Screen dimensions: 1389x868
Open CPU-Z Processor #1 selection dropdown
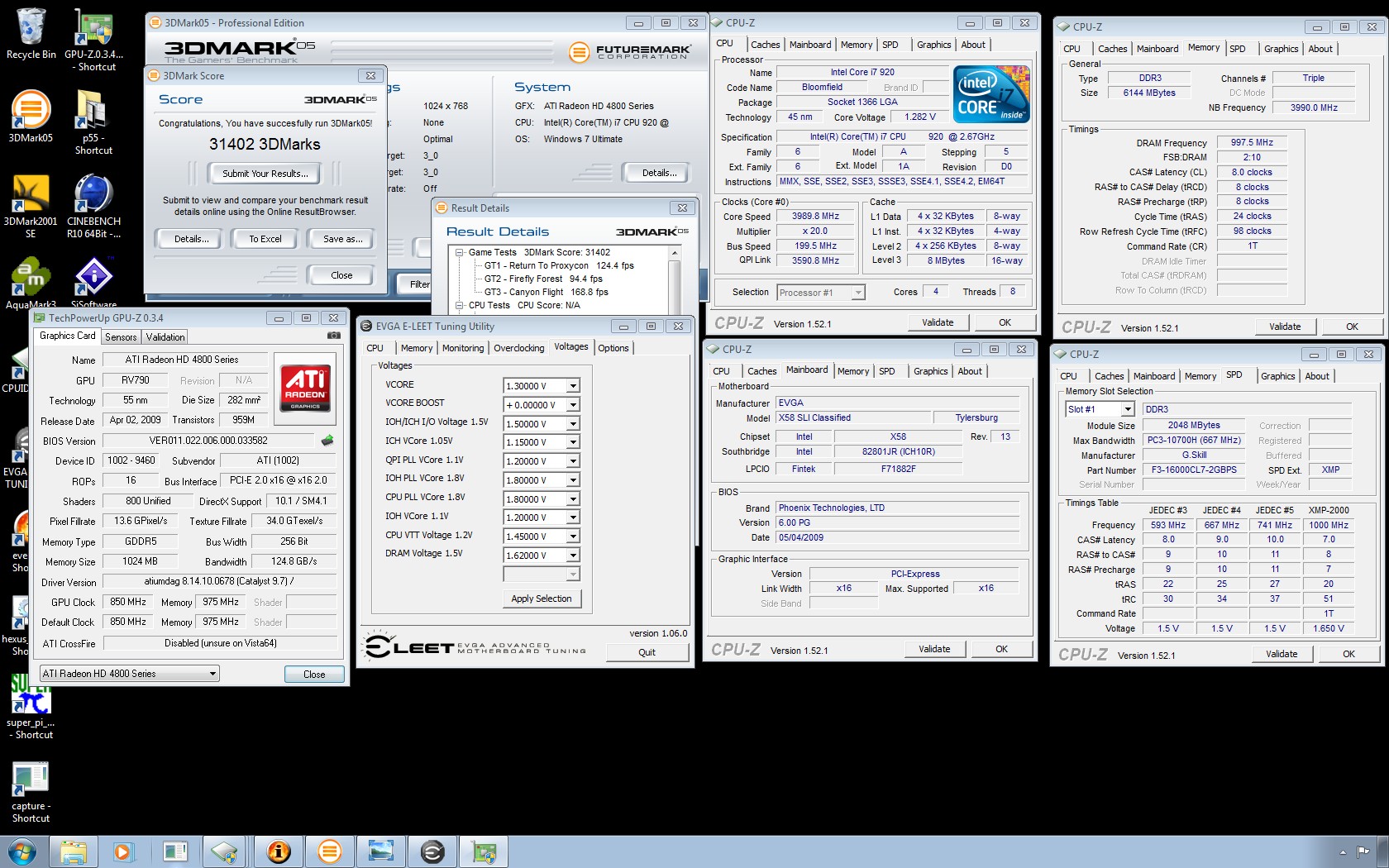pyautogui.click(x=858, y=293)
